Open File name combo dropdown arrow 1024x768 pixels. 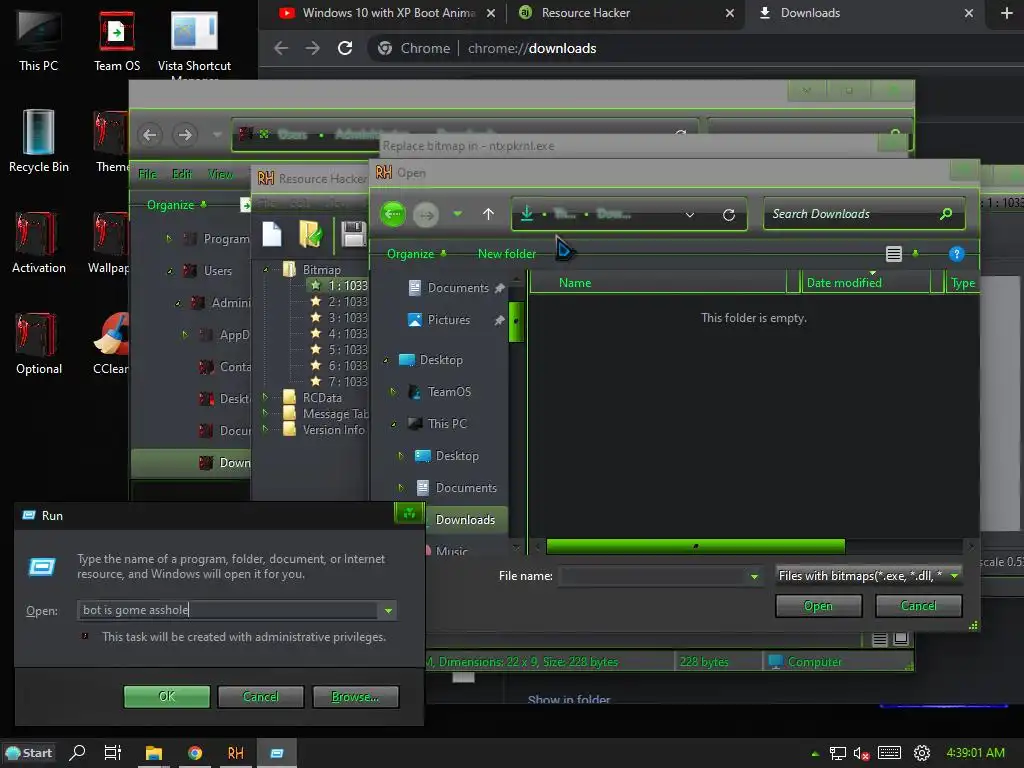[754, 576]
